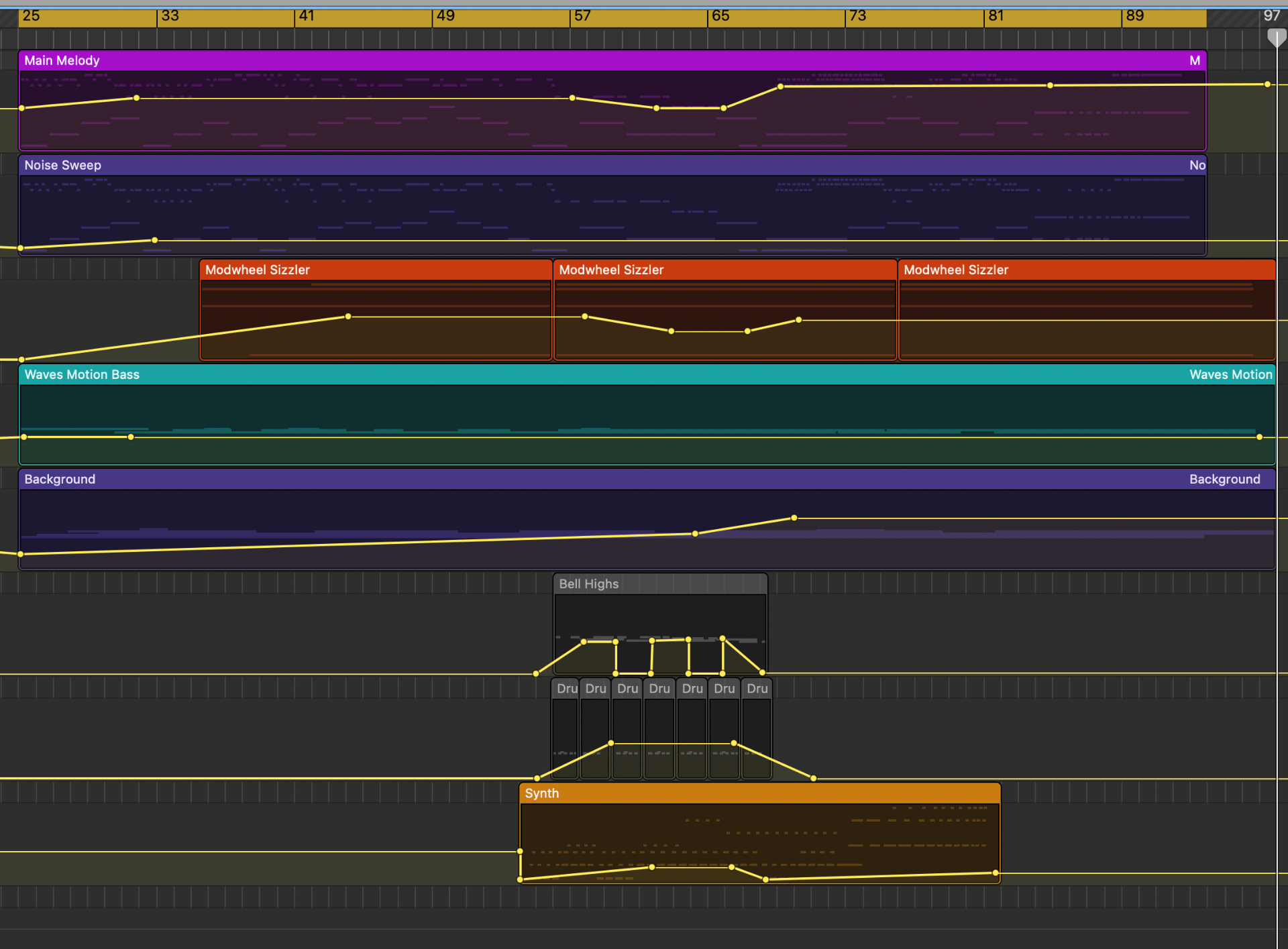Select the Bell Highs region
This screenshot has height=949, width=1288.
589,583
